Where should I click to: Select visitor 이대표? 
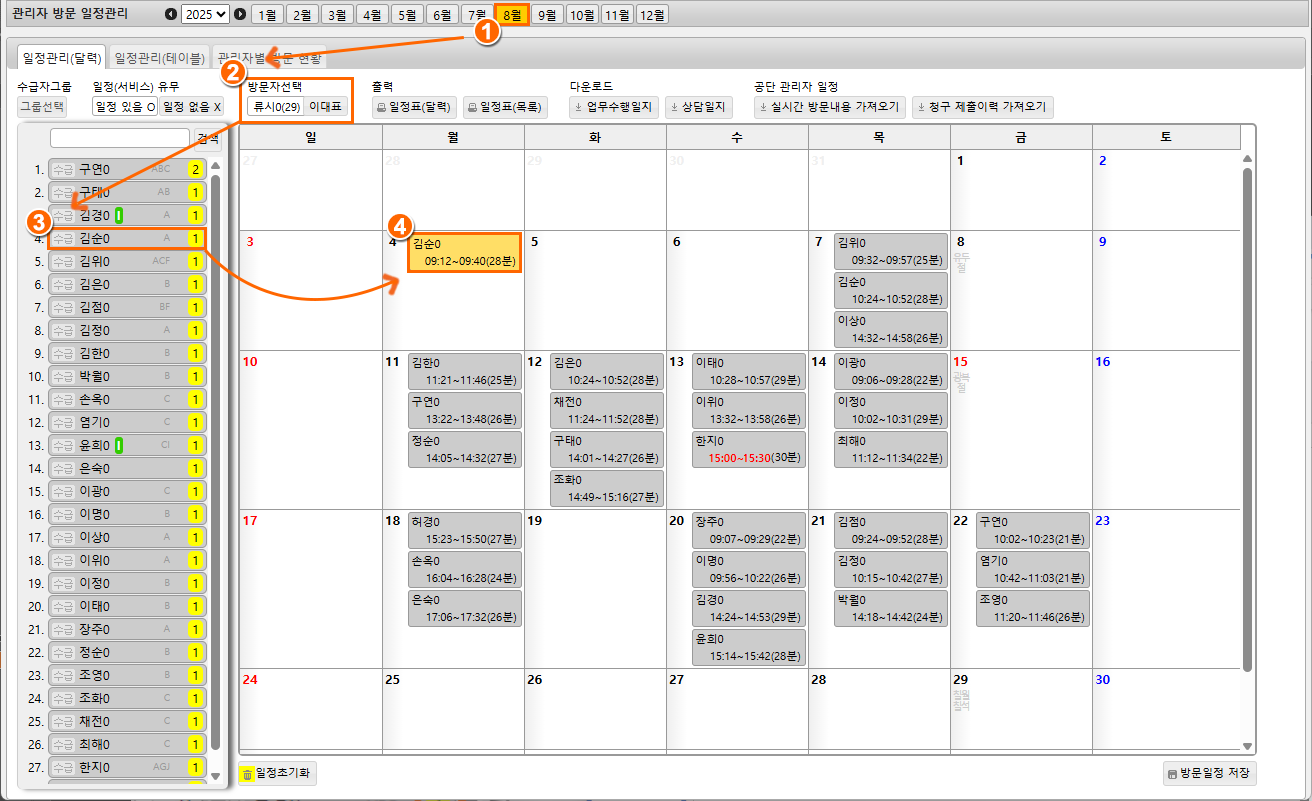325,106
